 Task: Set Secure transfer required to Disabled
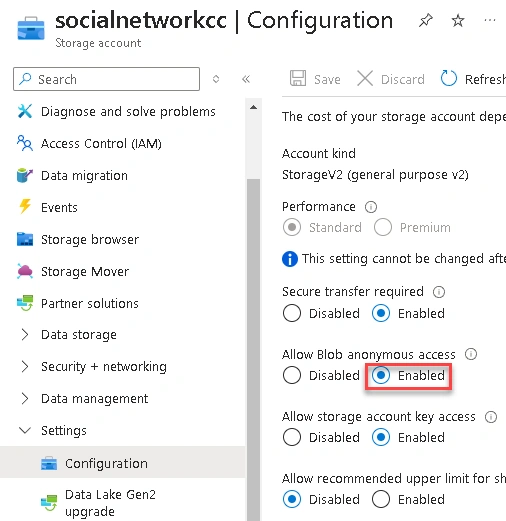292,313
